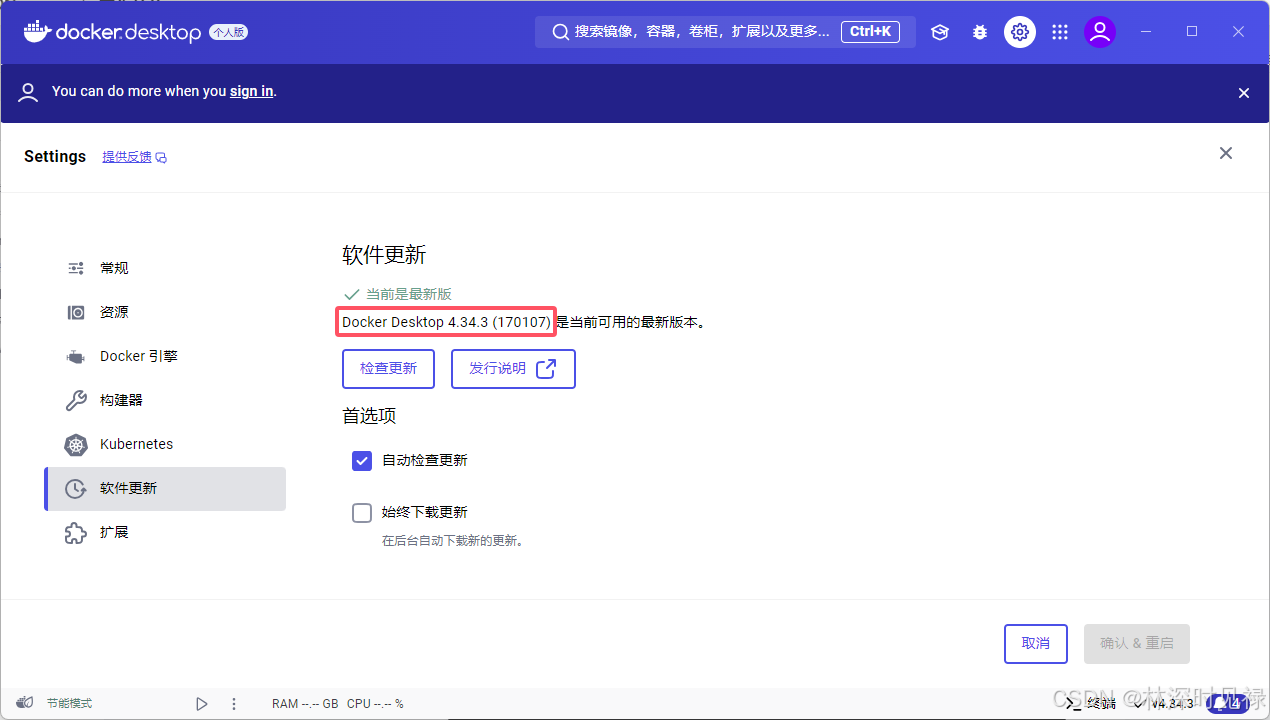Click the Docker Desktop whale logo
This screenshot has width=1270, height=720.
pos(37,31)
